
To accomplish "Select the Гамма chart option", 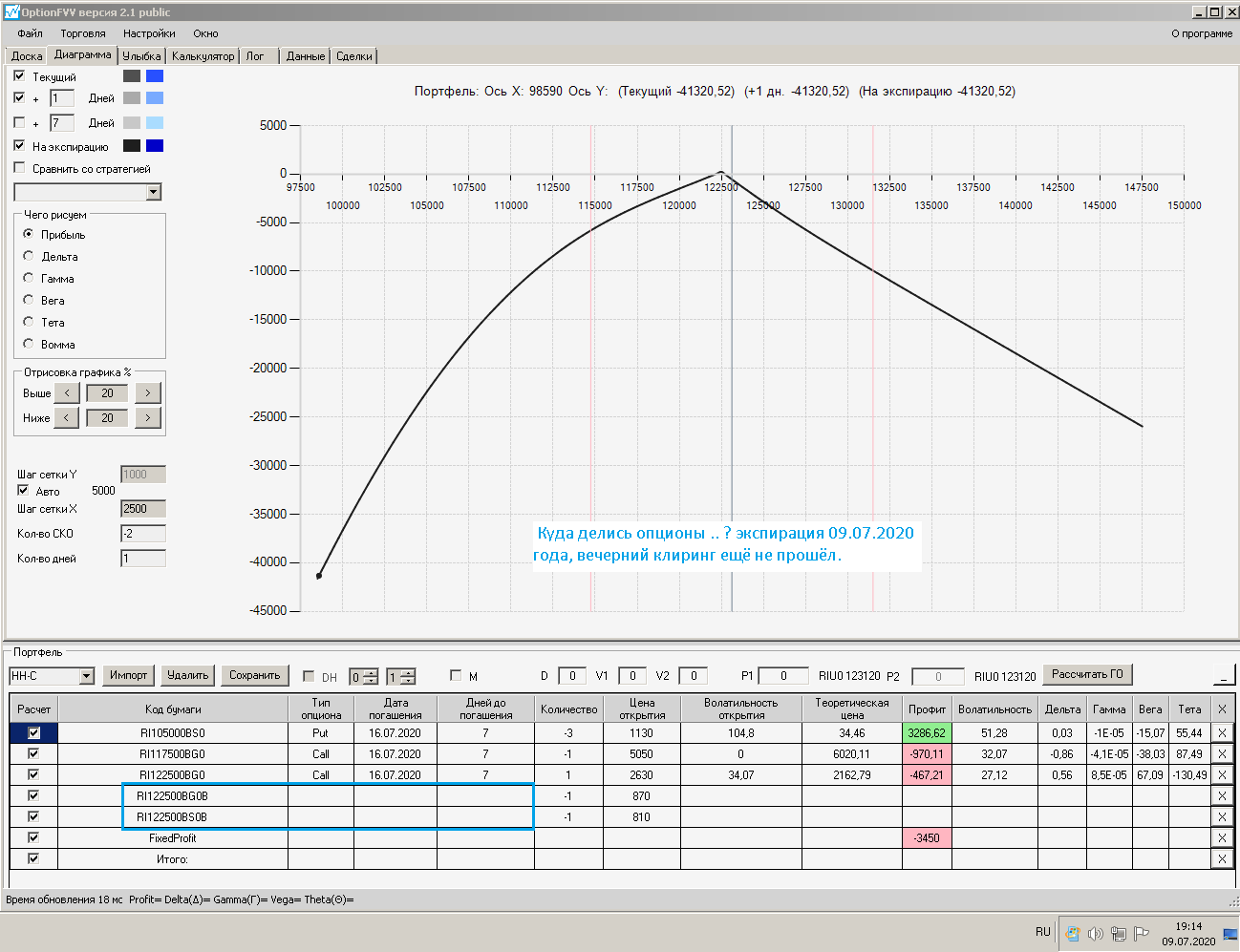I will (x=29, y=278).
